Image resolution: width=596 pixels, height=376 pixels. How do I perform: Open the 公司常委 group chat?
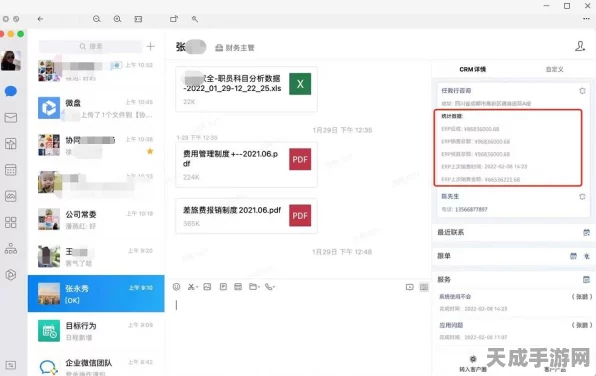(96, 219)
